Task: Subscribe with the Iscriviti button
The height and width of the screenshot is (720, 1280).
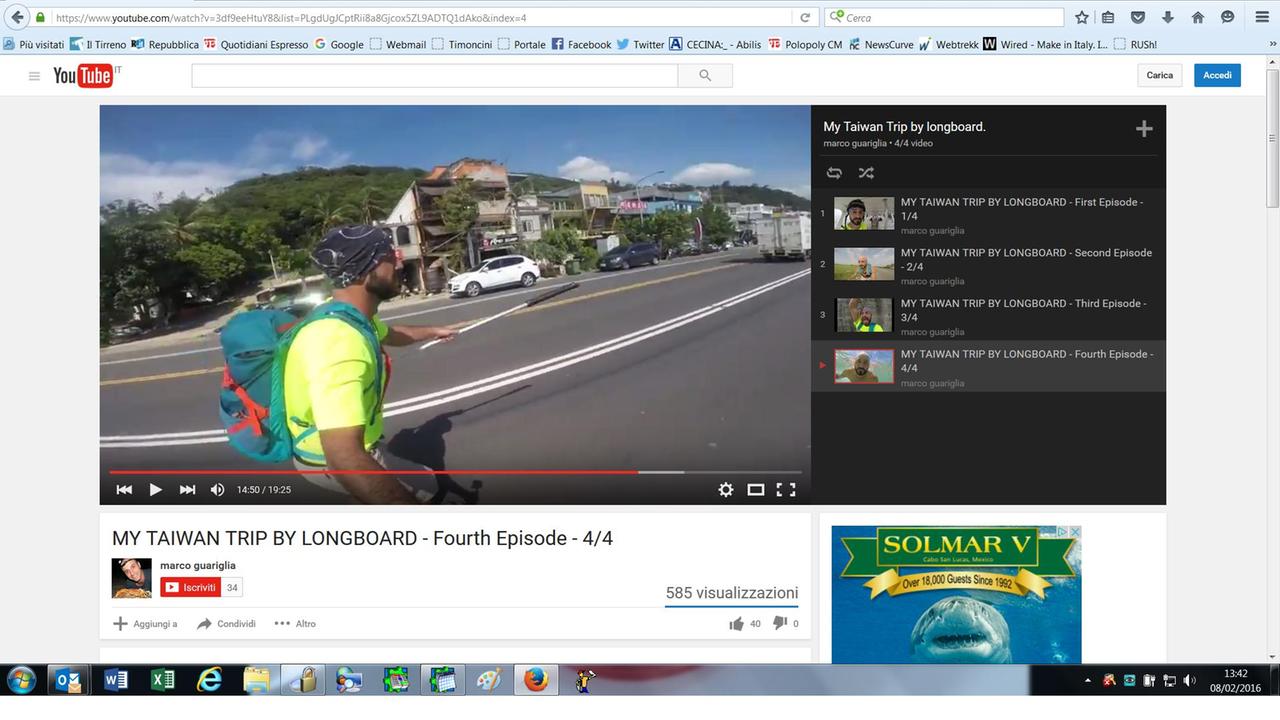Action: (190, 587)
